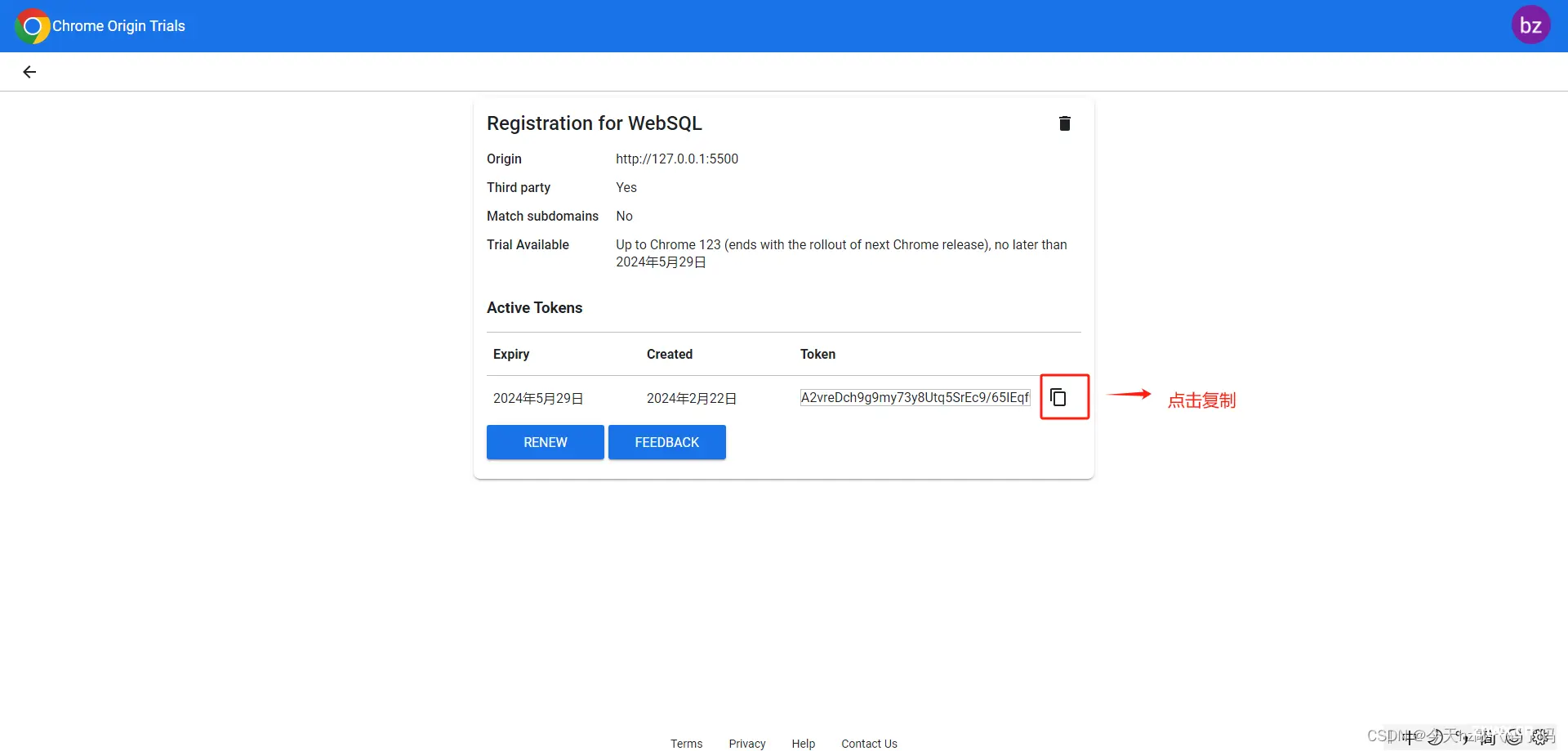Click the FEEDBACK button

pyautogui.click(x=667, y=442)
